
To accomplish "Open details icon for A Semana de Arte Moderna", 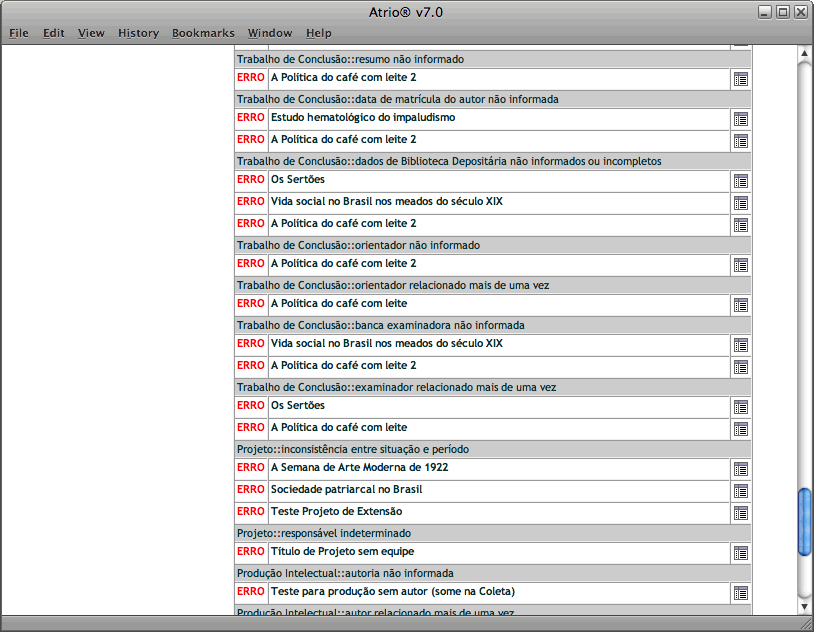I will [x=740, y=469].
